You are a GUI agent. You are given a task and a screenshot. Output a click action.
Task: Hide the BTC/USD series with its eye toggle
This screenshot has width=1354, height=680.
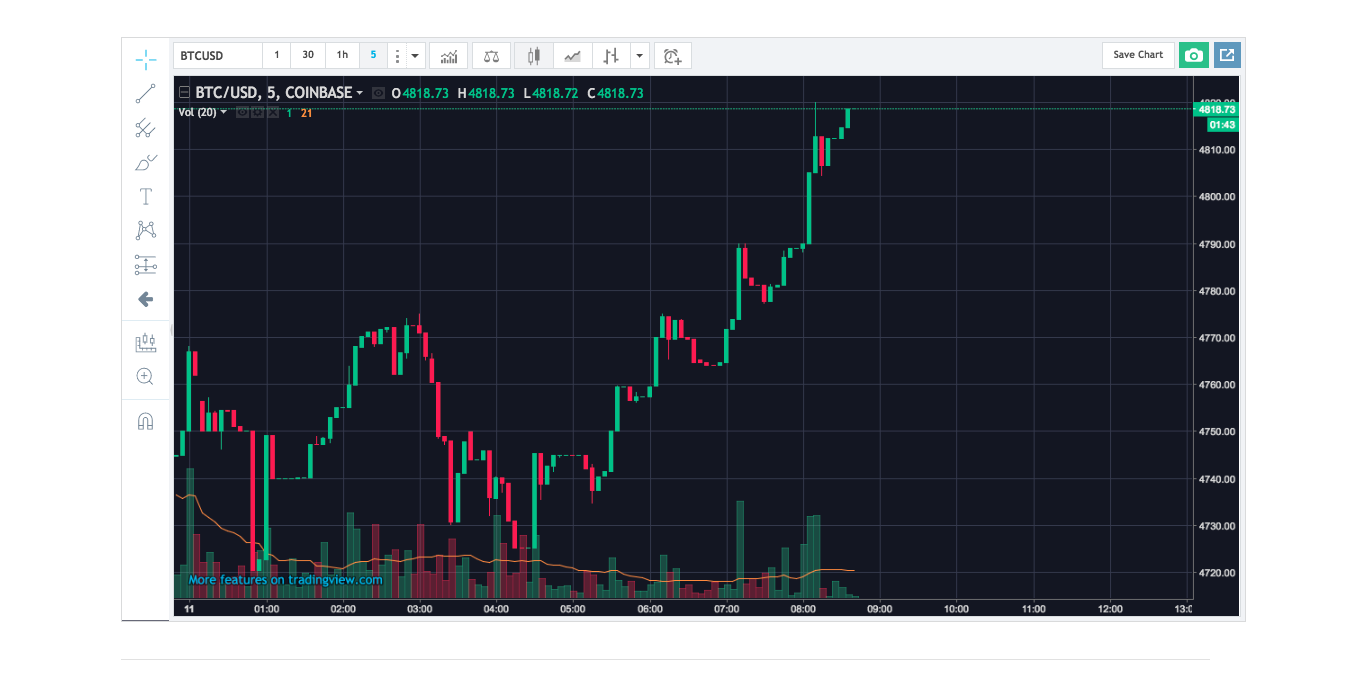(x=379, y=92)
